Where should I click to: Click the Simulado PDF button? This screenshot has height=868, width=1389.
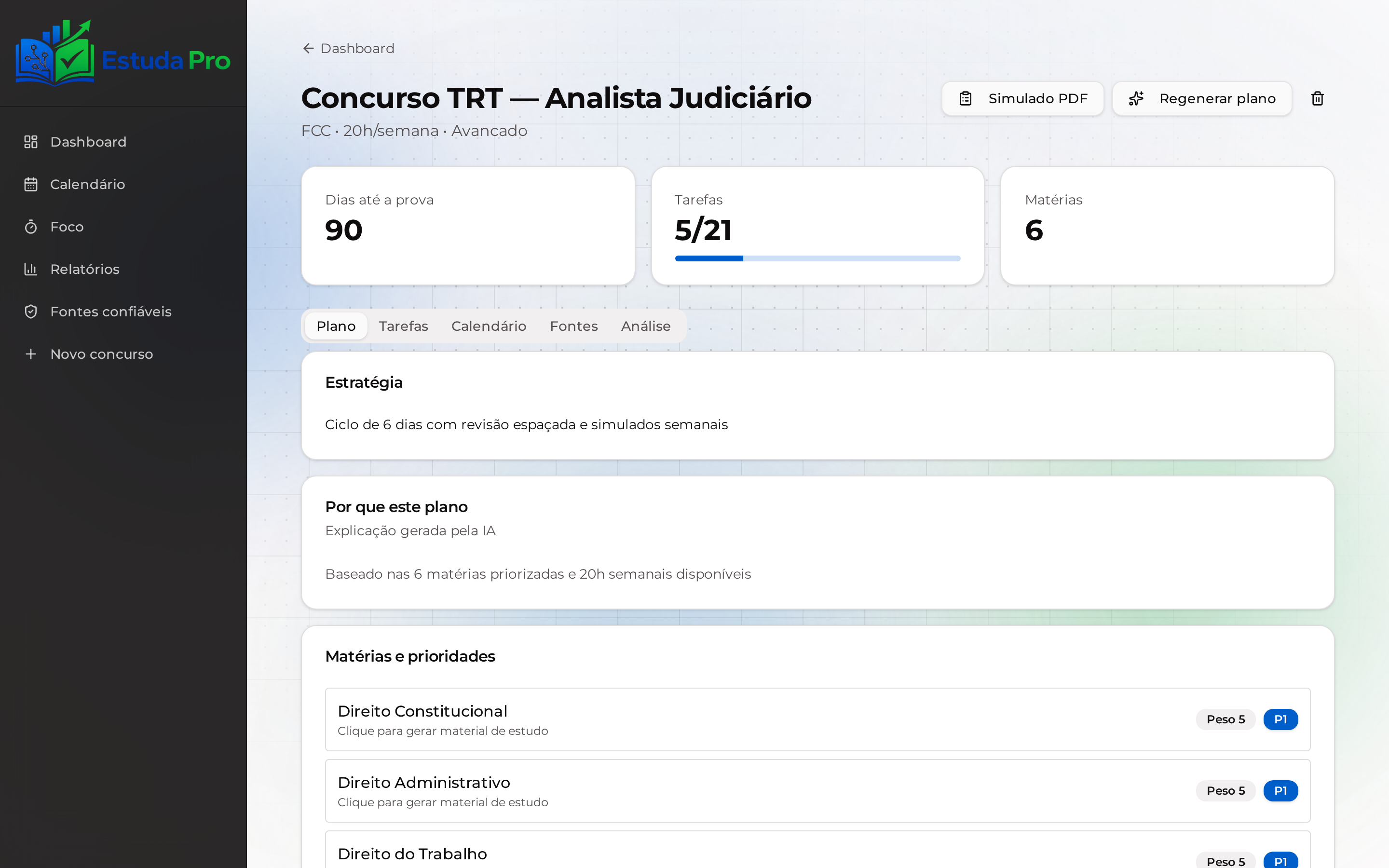pos(1023,99)
